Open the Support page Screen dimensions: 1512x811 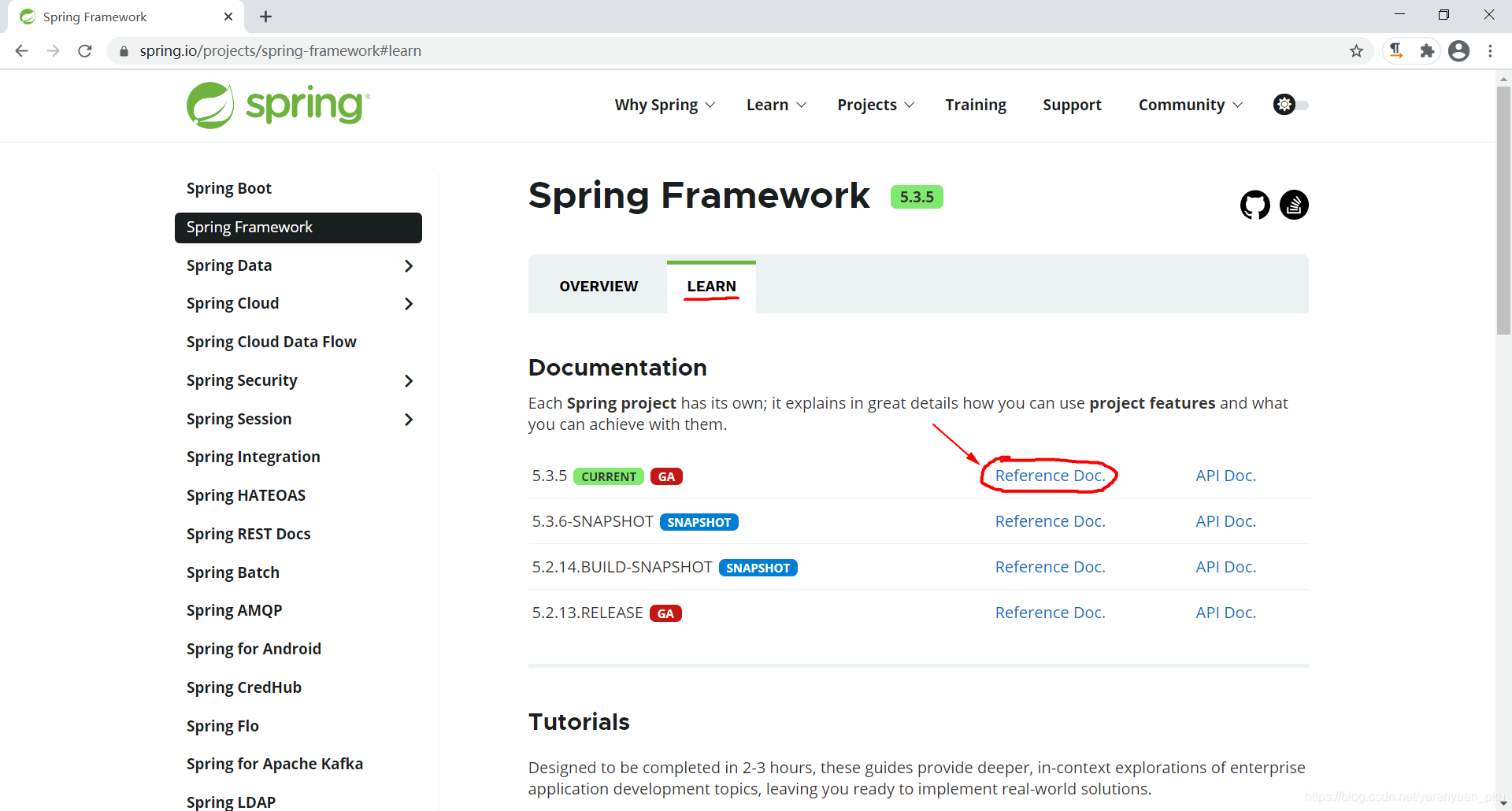click(x=1072, y=105)
